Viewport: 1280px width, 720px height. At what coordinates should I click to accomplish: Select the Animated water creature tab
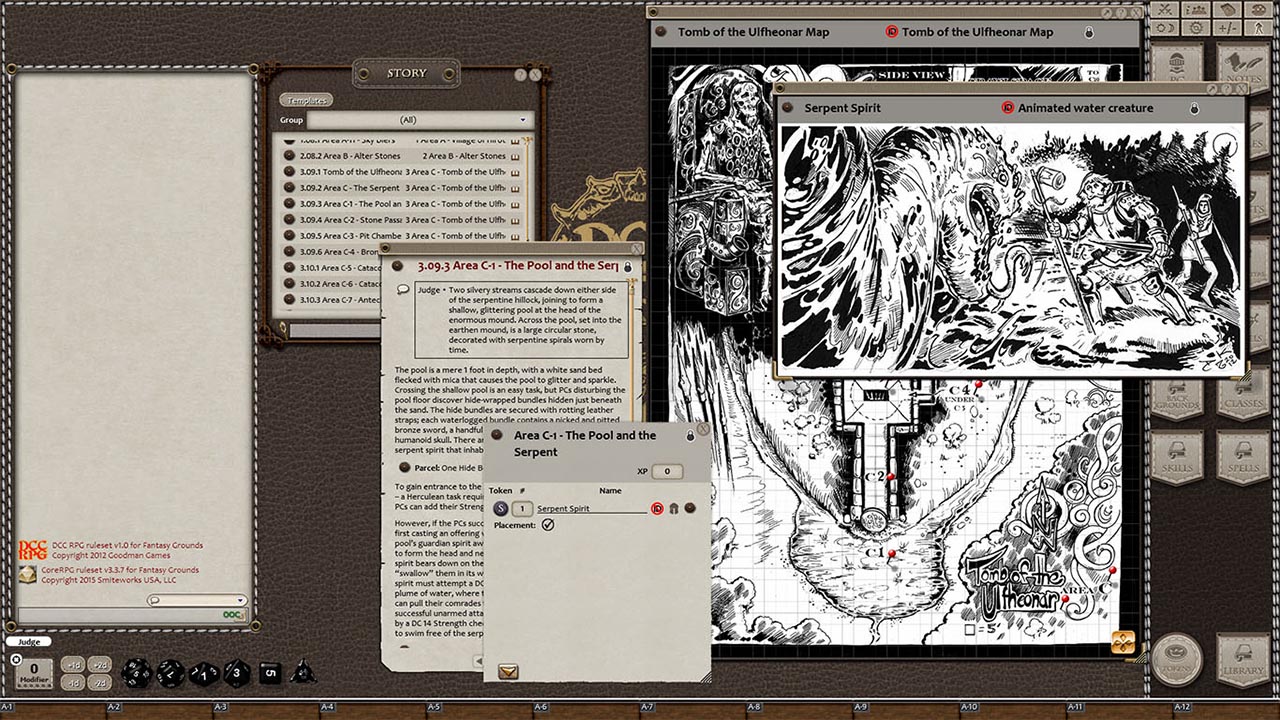1085,108
